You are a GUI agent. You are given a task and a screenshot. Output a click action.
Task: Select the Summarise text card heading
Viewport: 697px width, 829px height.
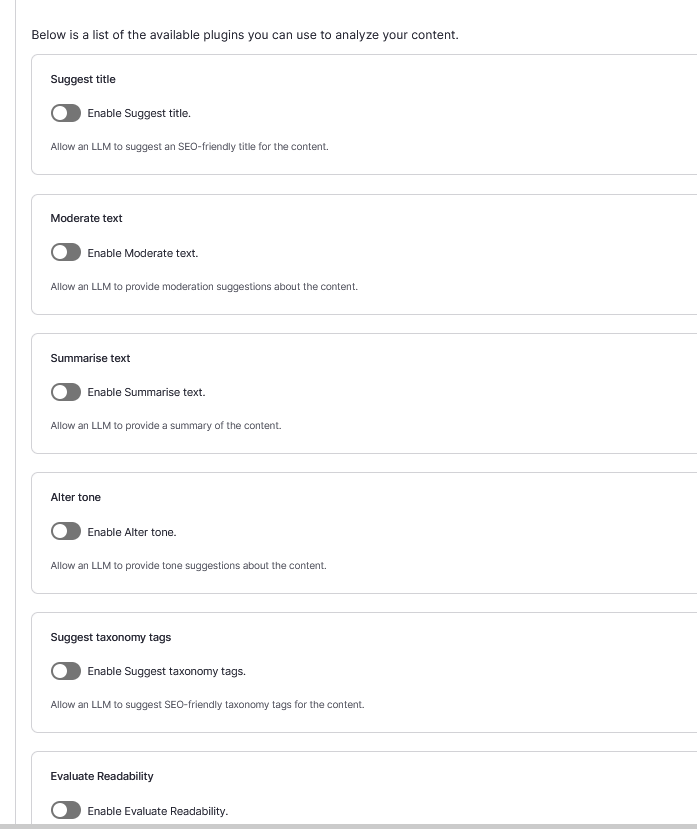click(x=90, y=358)
